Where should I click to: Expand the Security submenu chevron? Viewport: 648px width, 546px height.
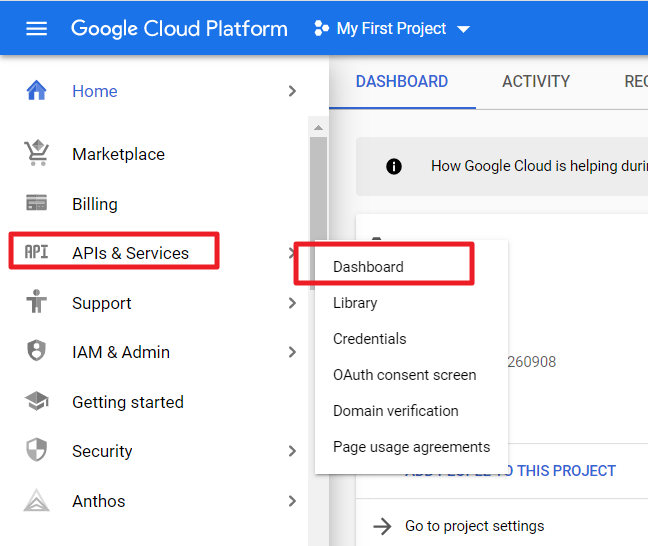point(292,451)
